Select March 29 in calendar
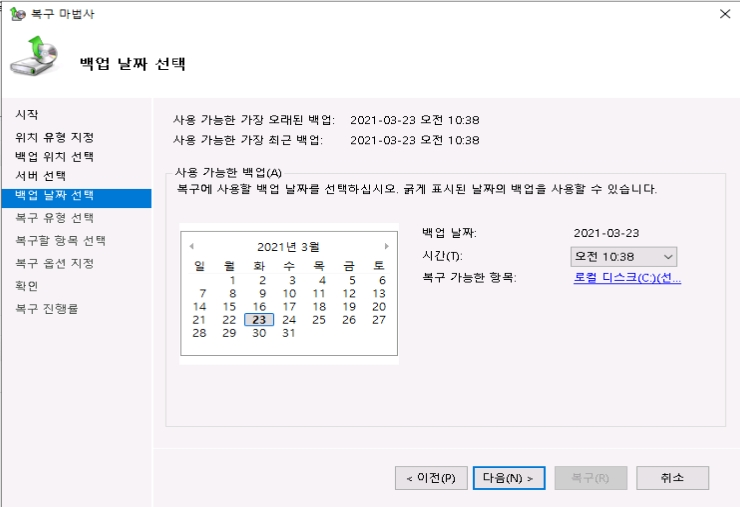740x507 pixels. point(229,333)
